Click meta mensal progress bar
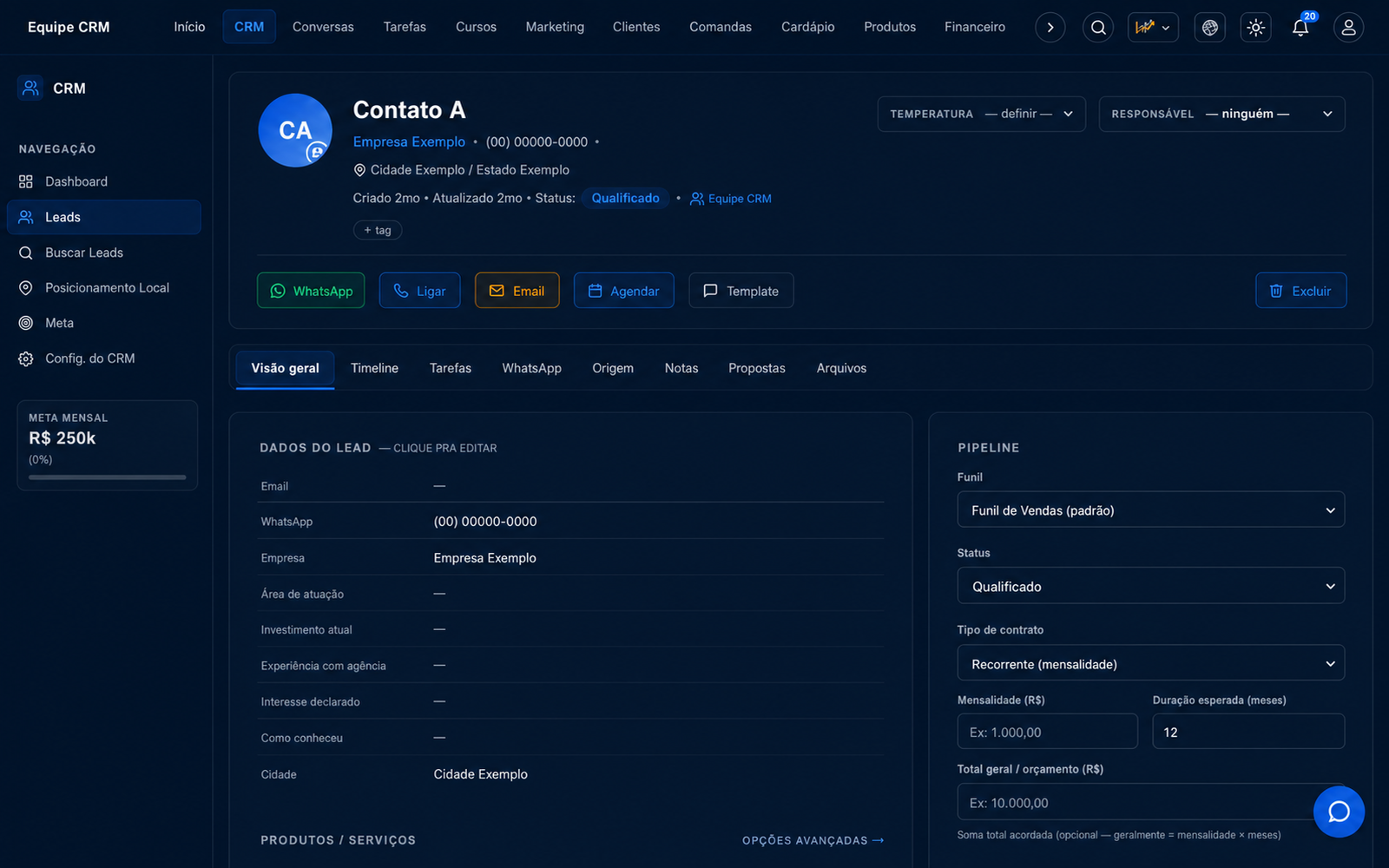Screen dimensions: 1389x868 pyautogui.click(x=108, y=477)
